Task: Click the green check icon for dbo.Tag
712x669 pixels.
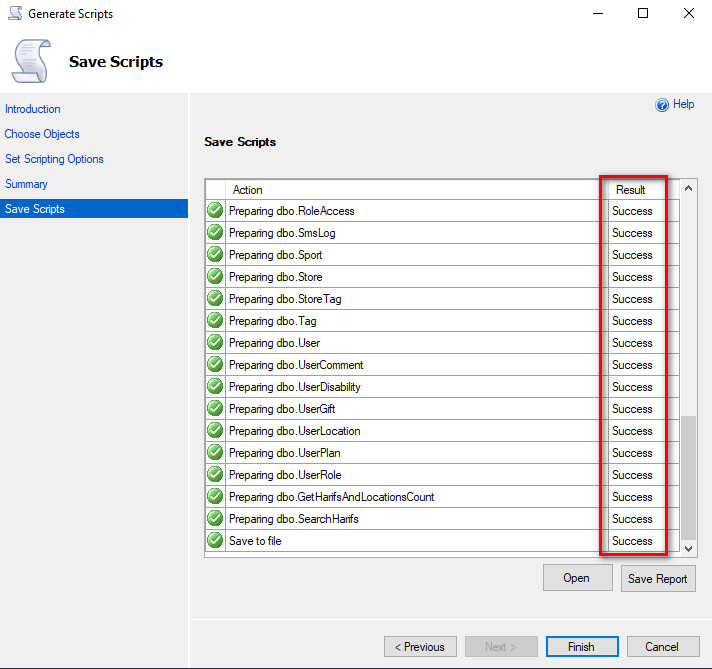Action: click(215, 320)
